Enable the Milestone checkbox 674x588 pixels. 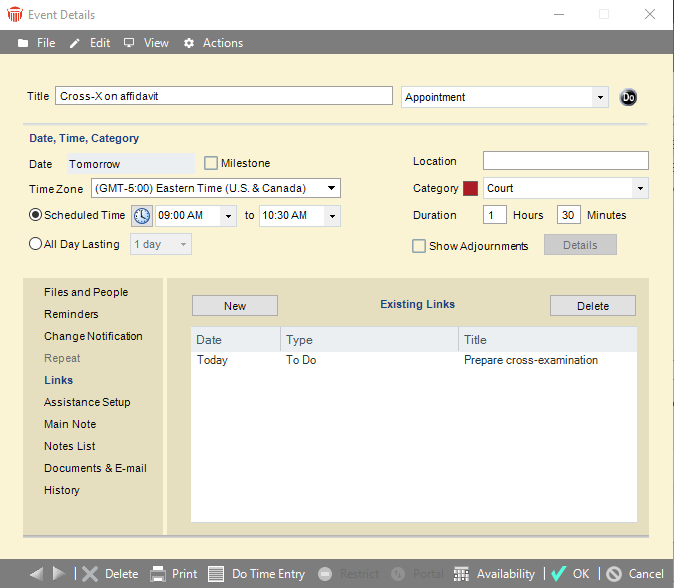(x=211, y=163)
